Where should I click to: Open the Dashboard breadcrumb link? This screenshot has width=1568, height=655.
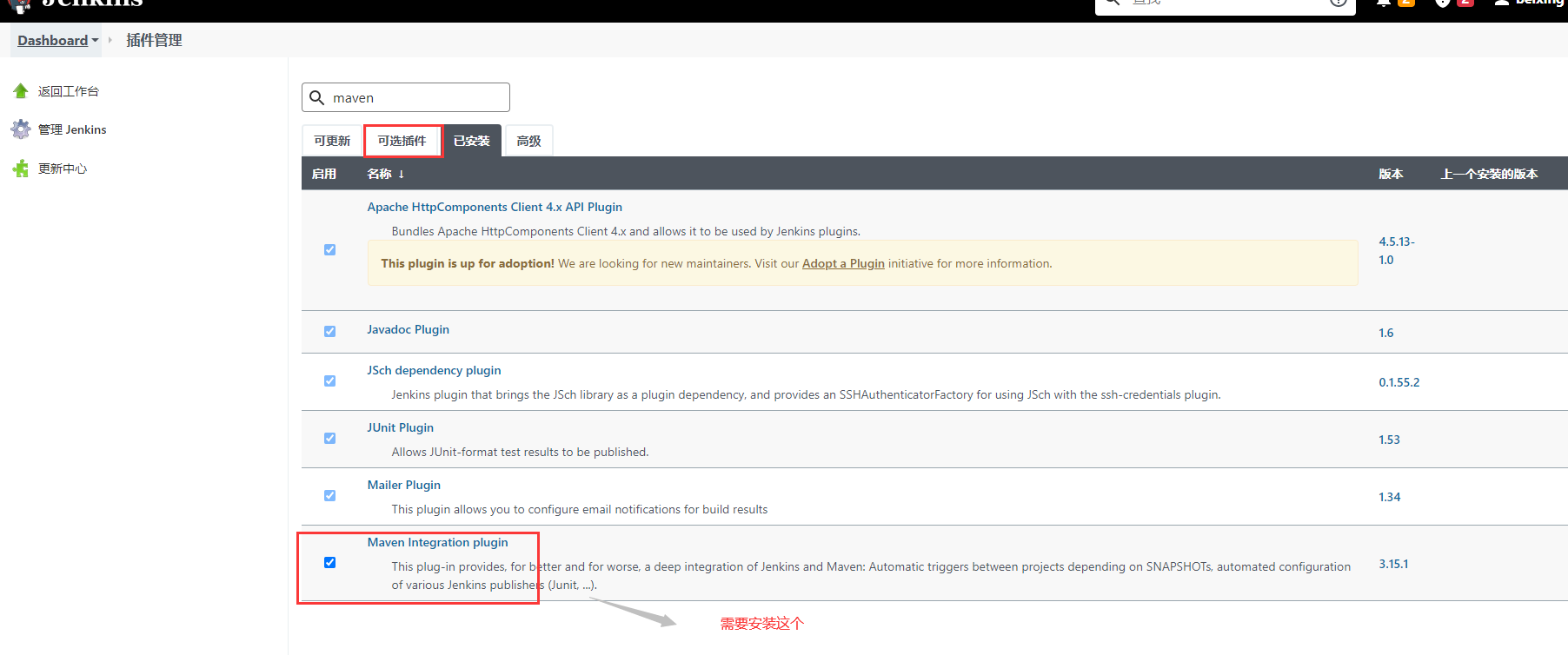click(52, 40)
